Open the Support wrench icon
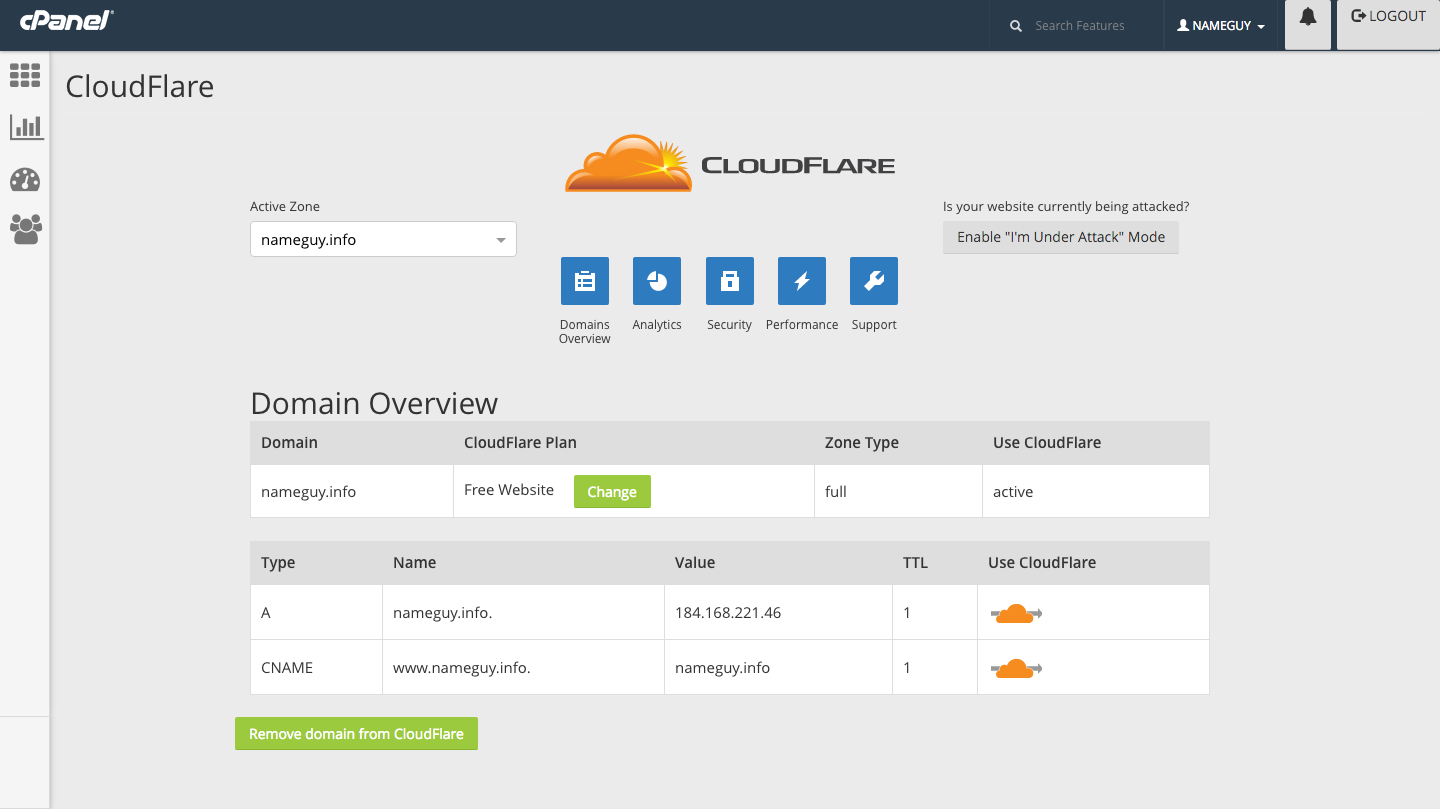The image size is (1440, 809). [x=873, y=281]
